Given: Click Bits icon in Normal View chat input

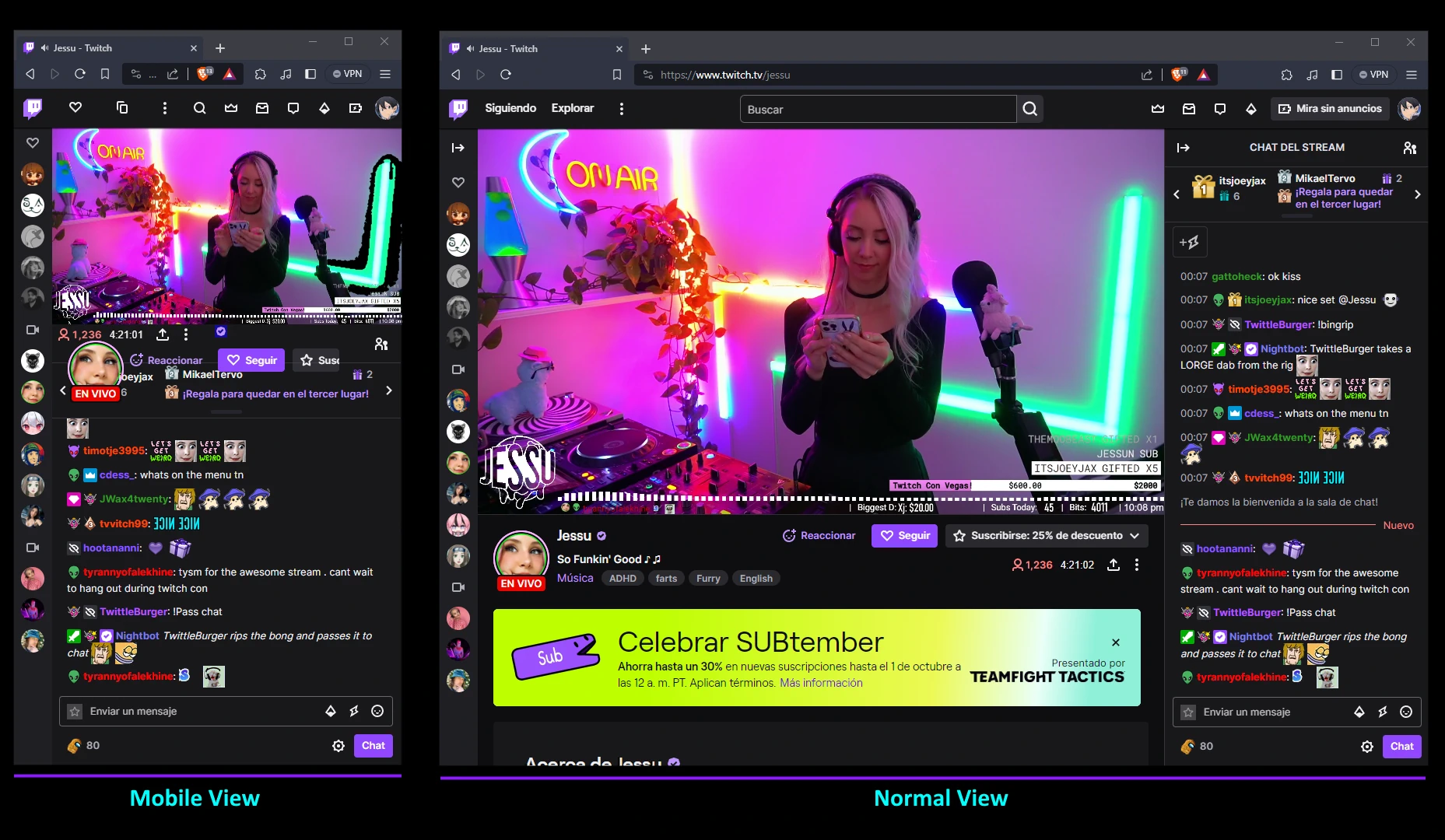Looking at the screenshot, I should pos(1359,712).
